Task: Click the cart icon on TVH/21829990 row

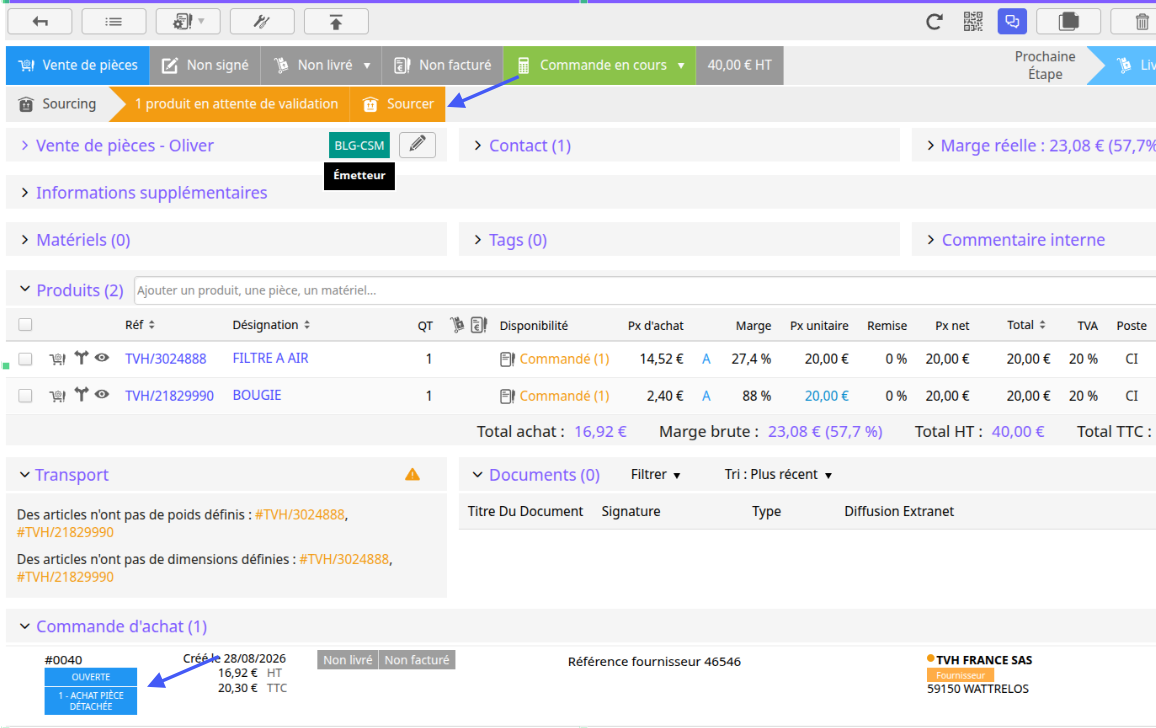Action: [x=58, y=396]
